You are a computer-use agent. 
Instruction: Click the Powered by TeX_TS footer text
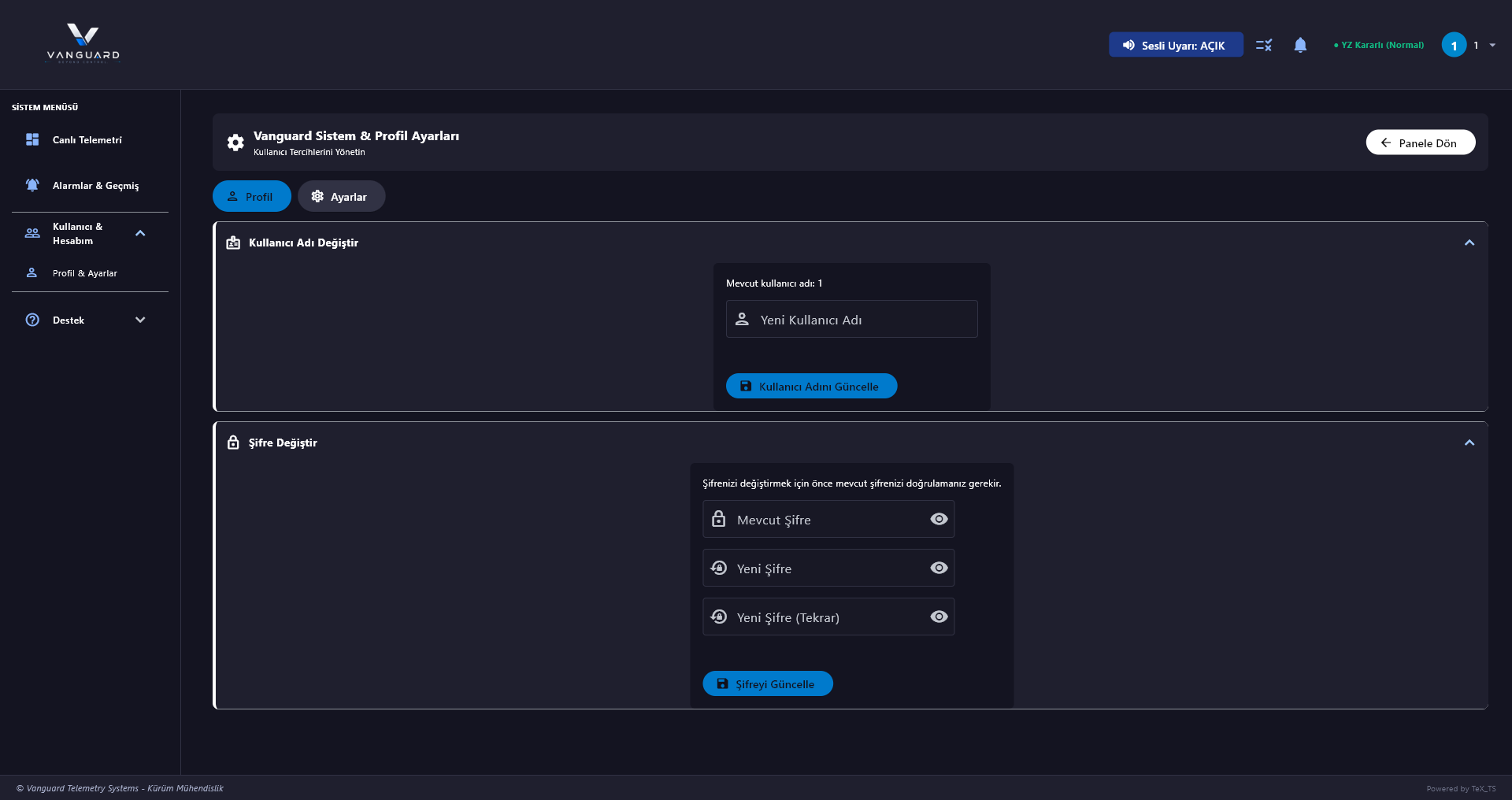click(1461, 788)
